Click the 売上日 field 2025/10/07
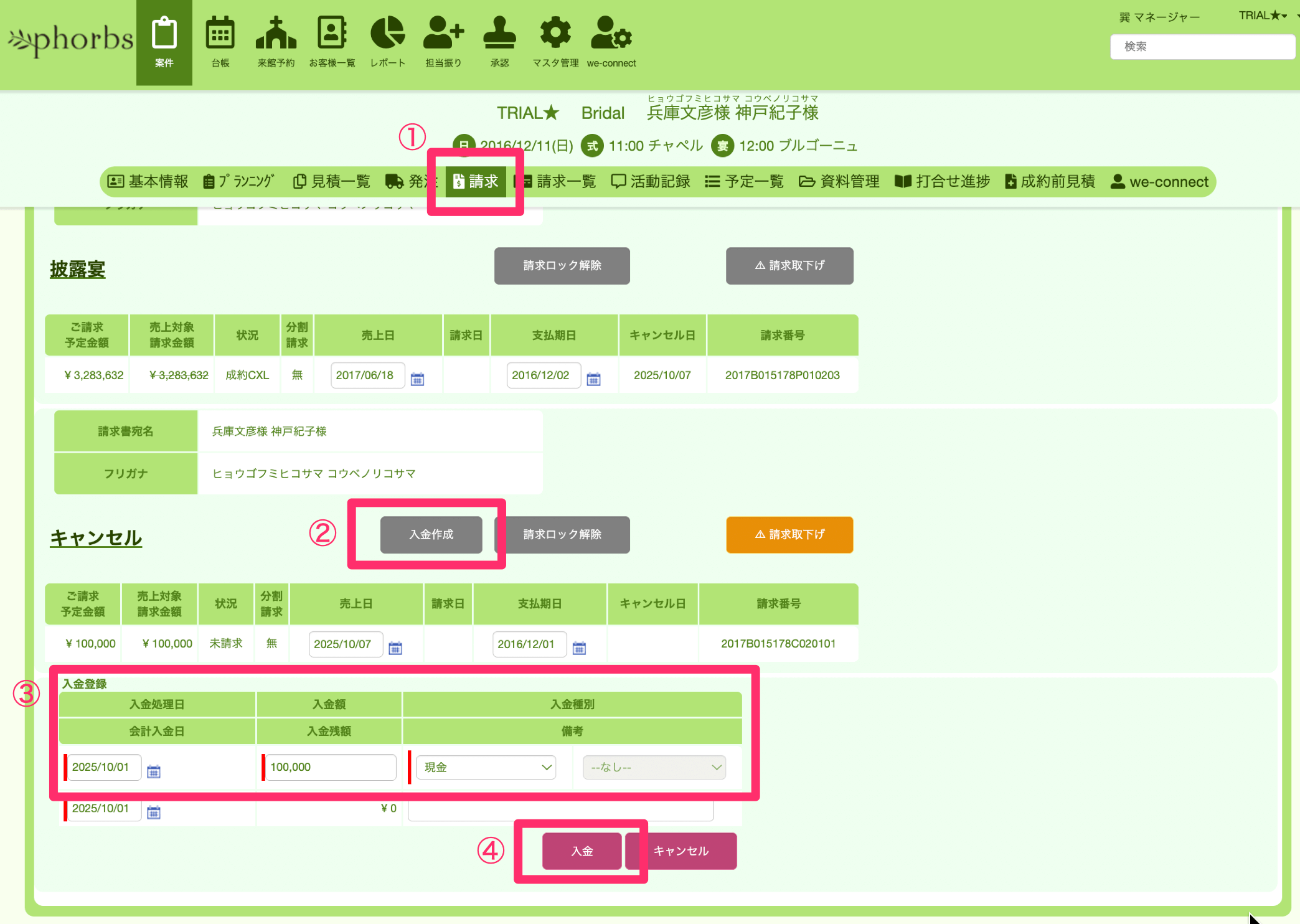This screenshot has width=1300, height=924. [x=346, y=644]
